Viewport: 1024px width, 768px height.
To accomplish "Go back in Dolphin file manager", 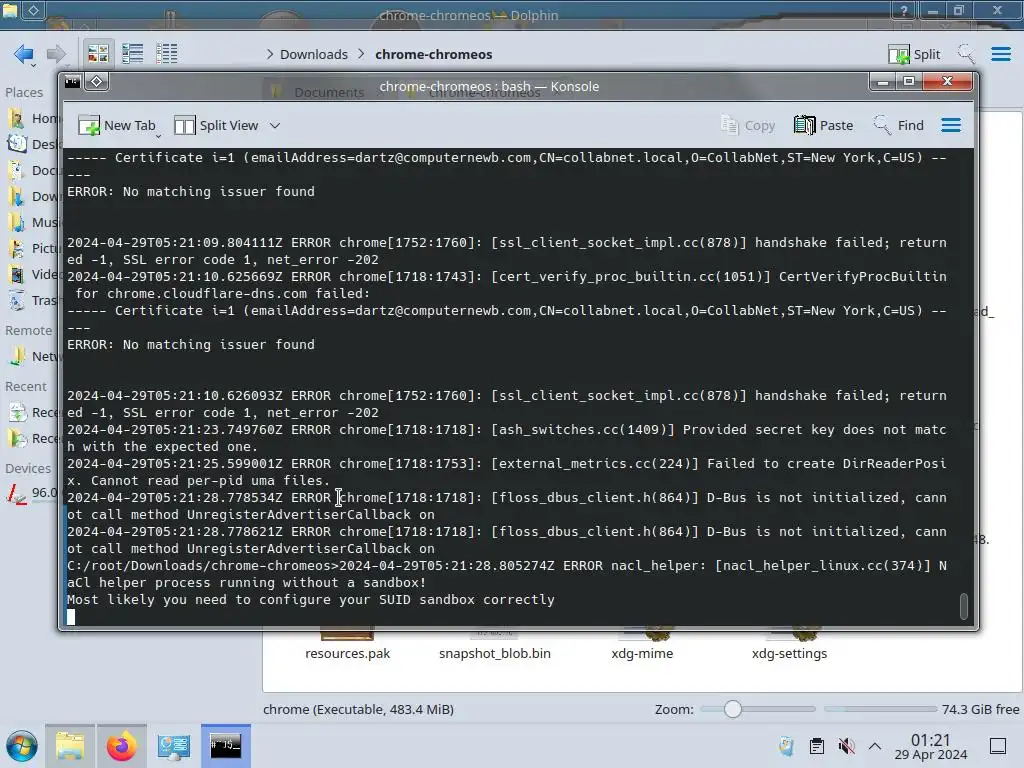I will click(x=24, y=54).
